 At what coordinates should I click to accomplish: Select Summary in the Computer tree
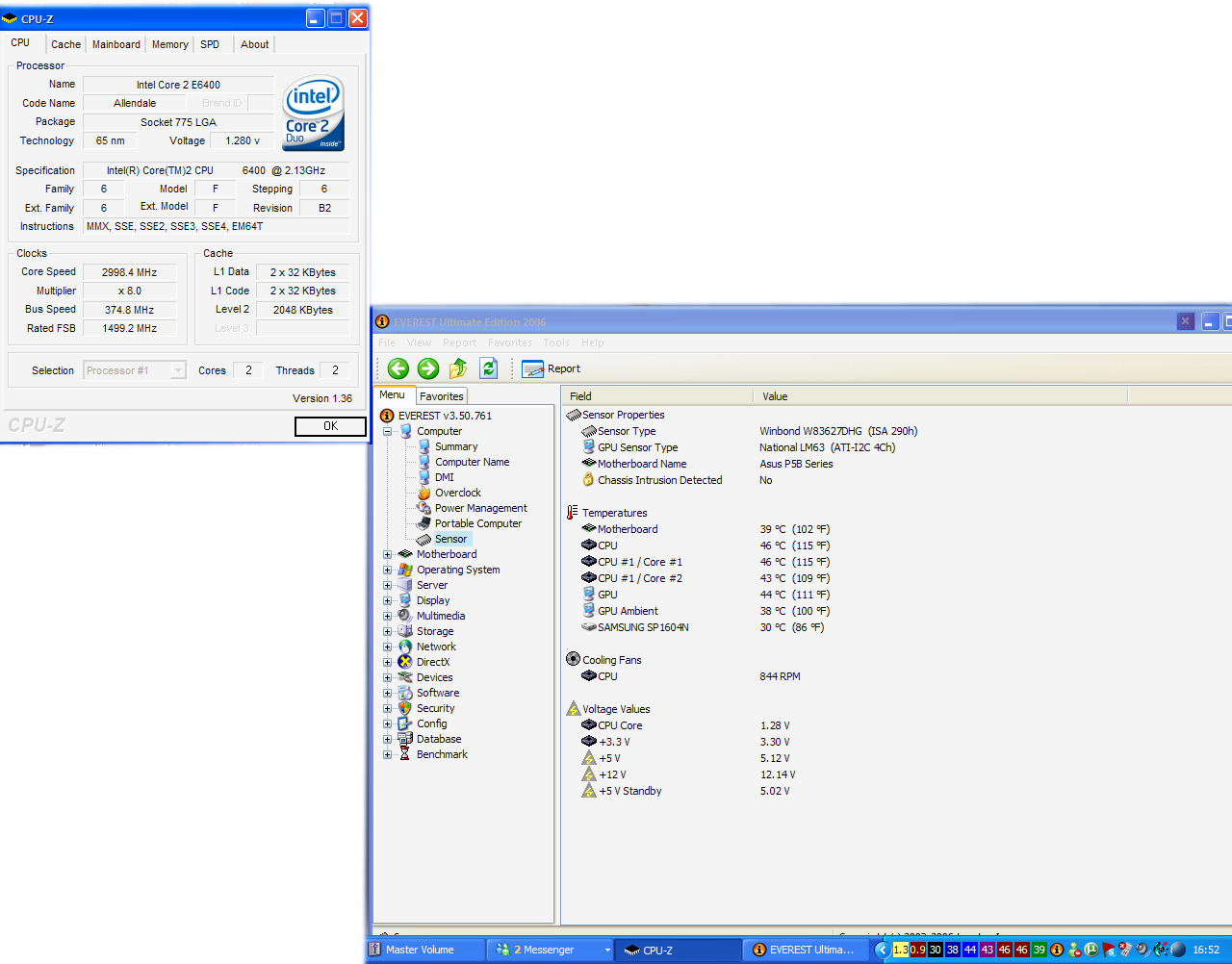pos(456,446)
